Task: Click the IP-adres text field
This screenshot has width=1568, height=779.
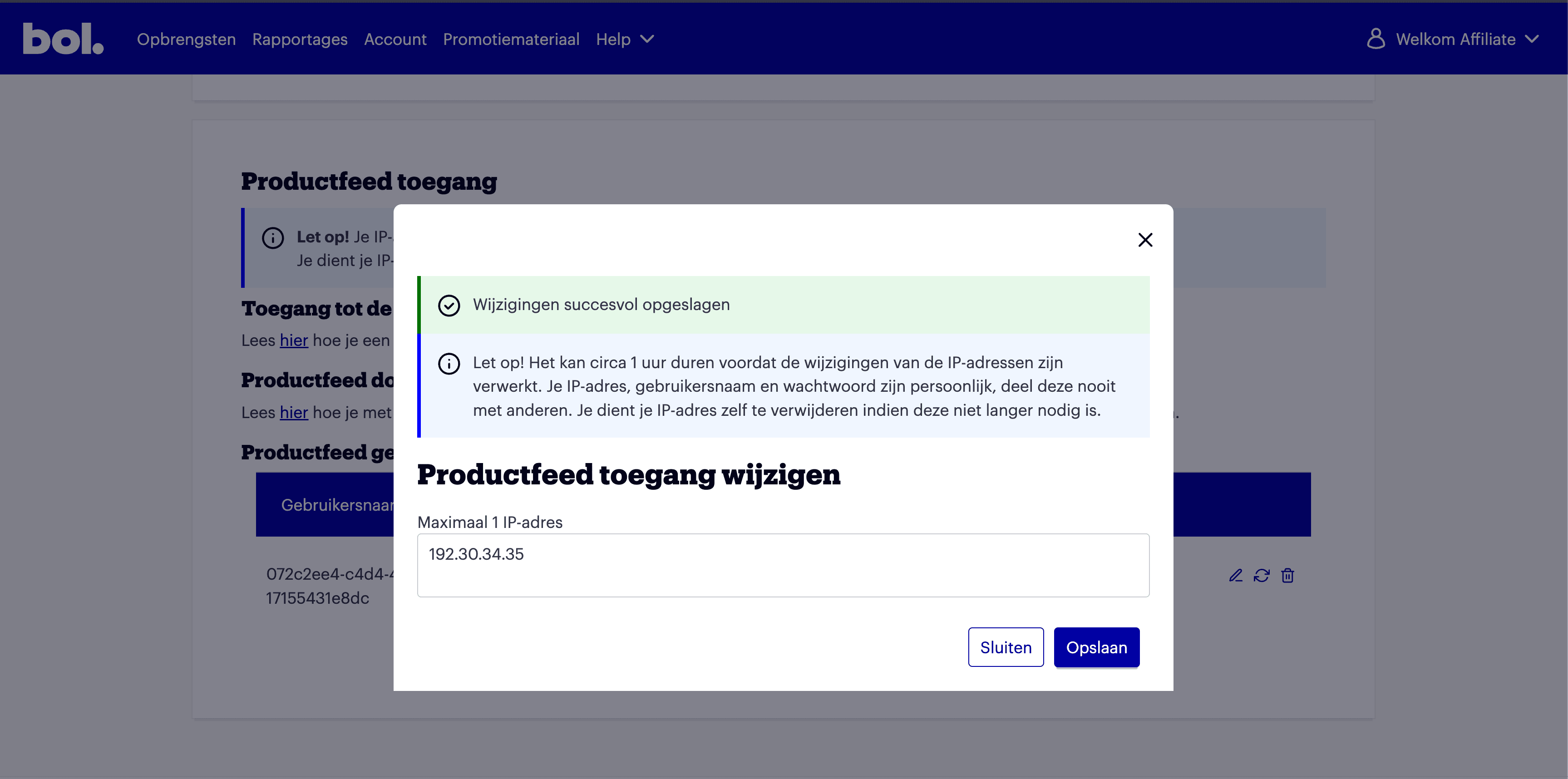Action: (783, 565)
